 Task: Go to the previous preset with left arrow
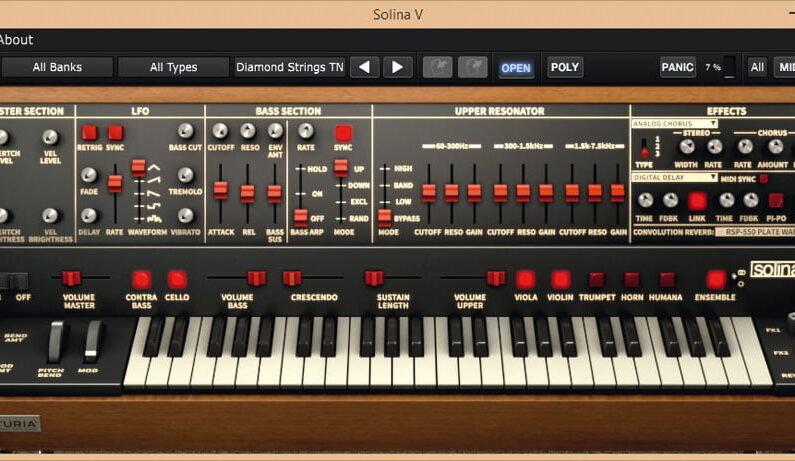(364, 67)
